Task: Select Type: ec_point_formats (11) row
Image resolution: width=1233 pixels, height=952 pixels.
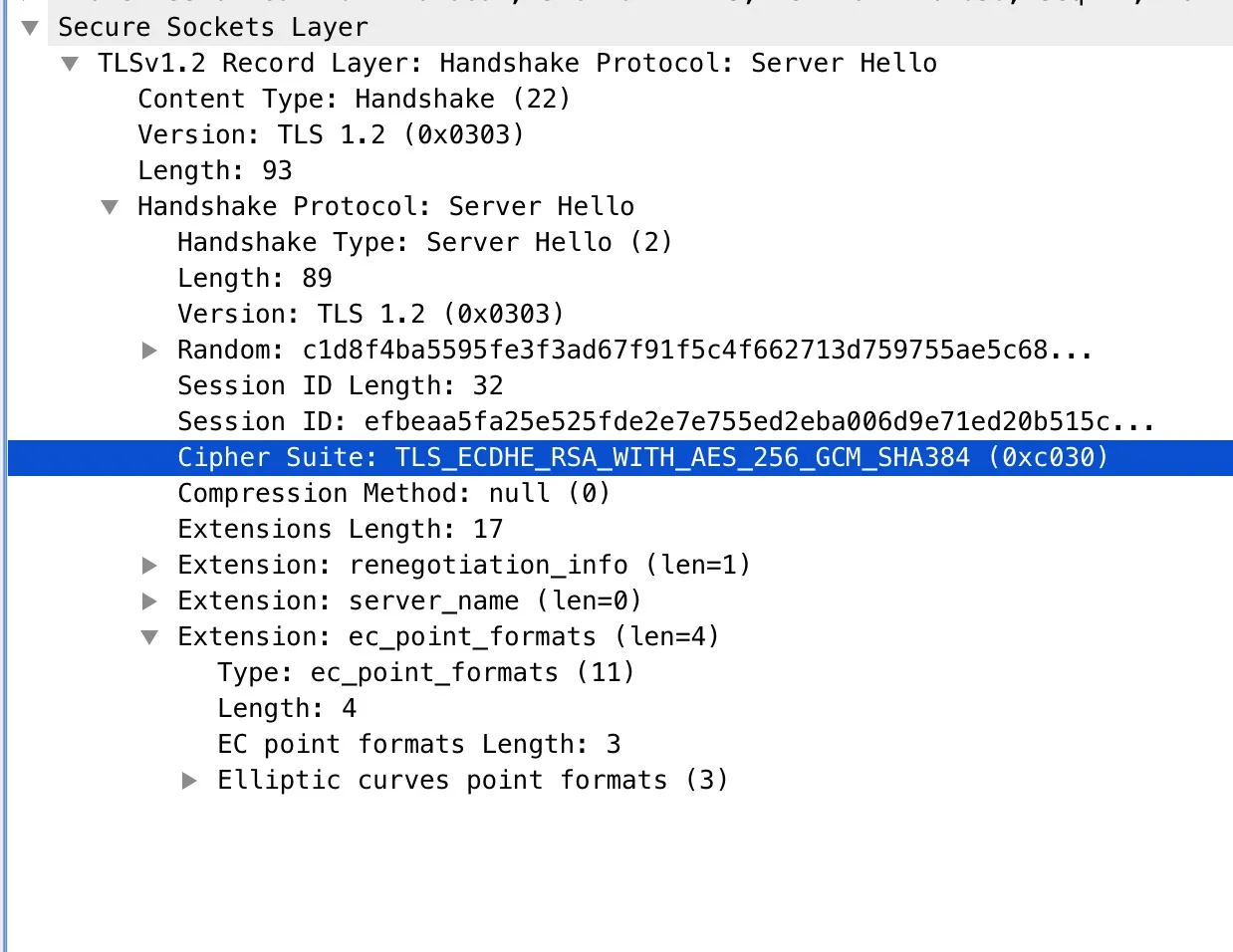Action: (x=425, y=673)
